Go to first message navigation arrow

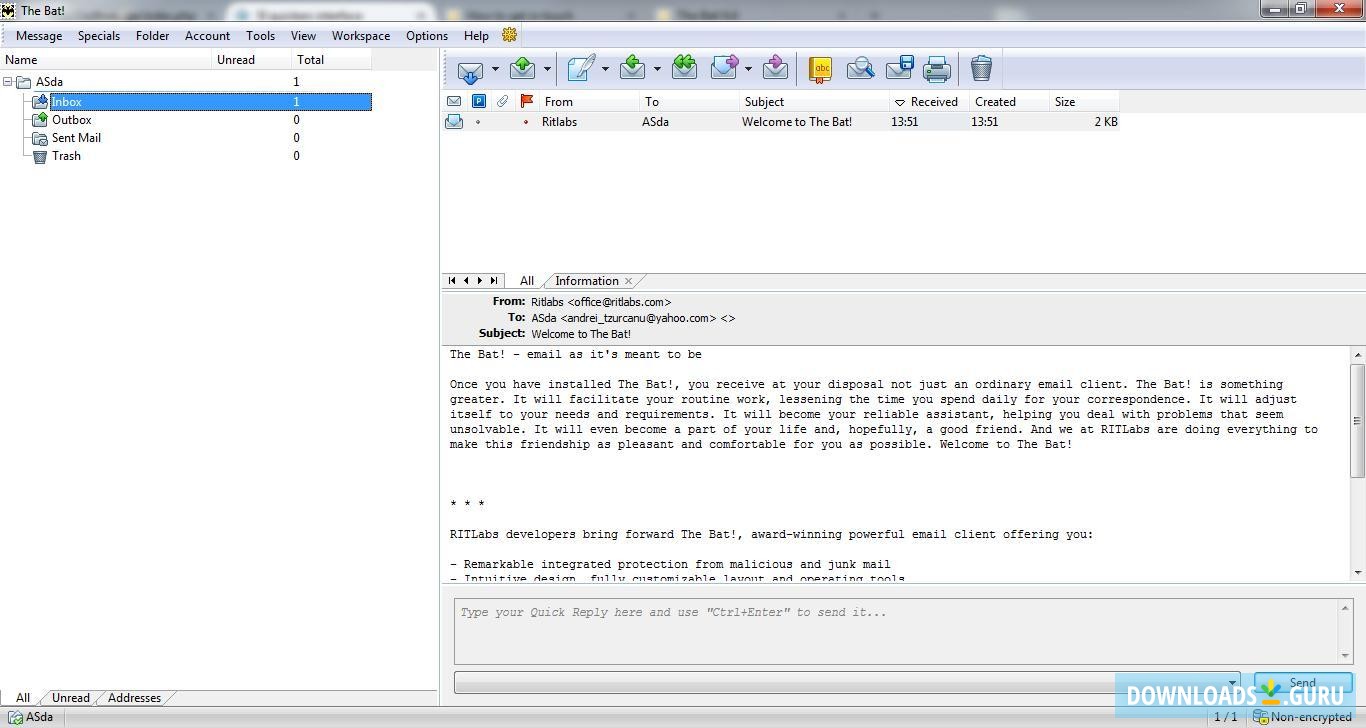pyautogui.click(x=452, y=281)
